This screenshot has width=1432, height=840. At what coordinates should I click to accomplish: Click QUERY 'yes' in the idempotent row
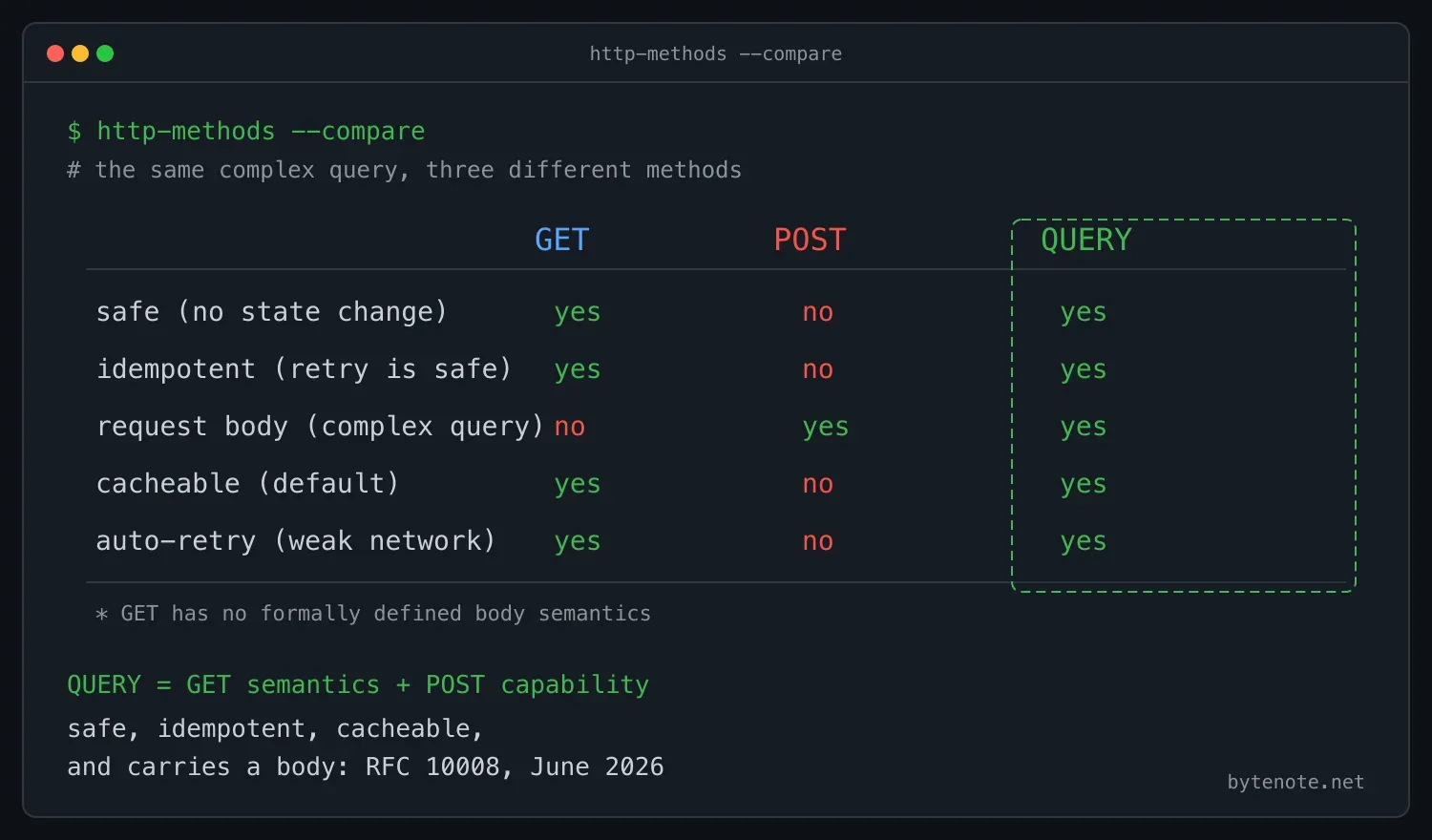coord(1084,370)
